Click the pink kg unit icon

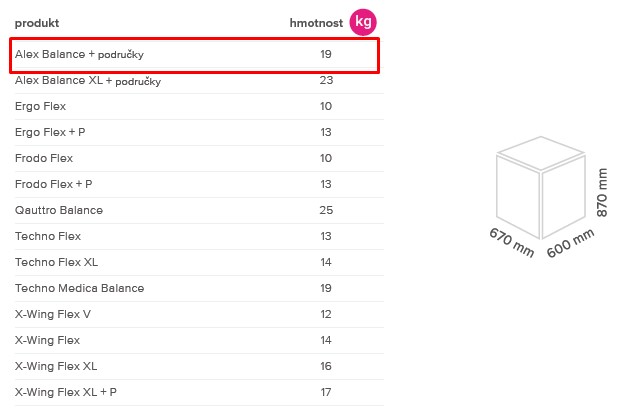[x=363, y=22]
